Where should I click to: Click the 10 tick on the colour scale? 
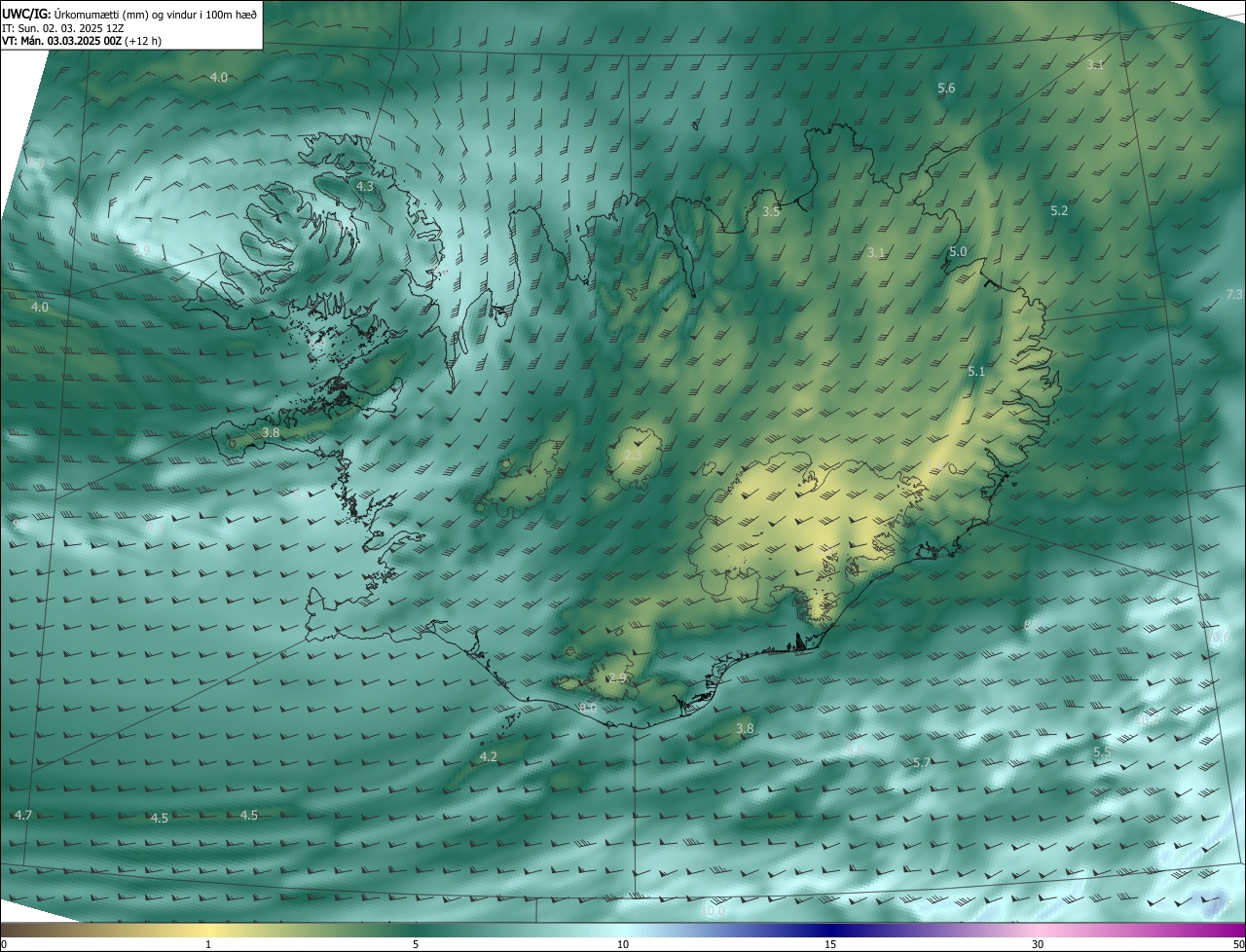tap(623, 944)
